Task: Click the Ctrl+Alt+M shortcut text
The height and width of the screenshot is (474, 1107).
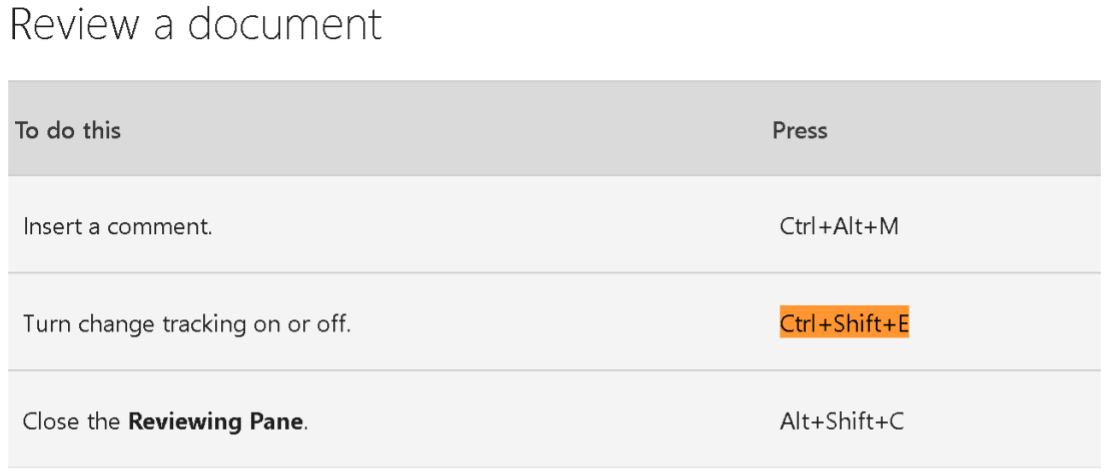Action: 839,227
